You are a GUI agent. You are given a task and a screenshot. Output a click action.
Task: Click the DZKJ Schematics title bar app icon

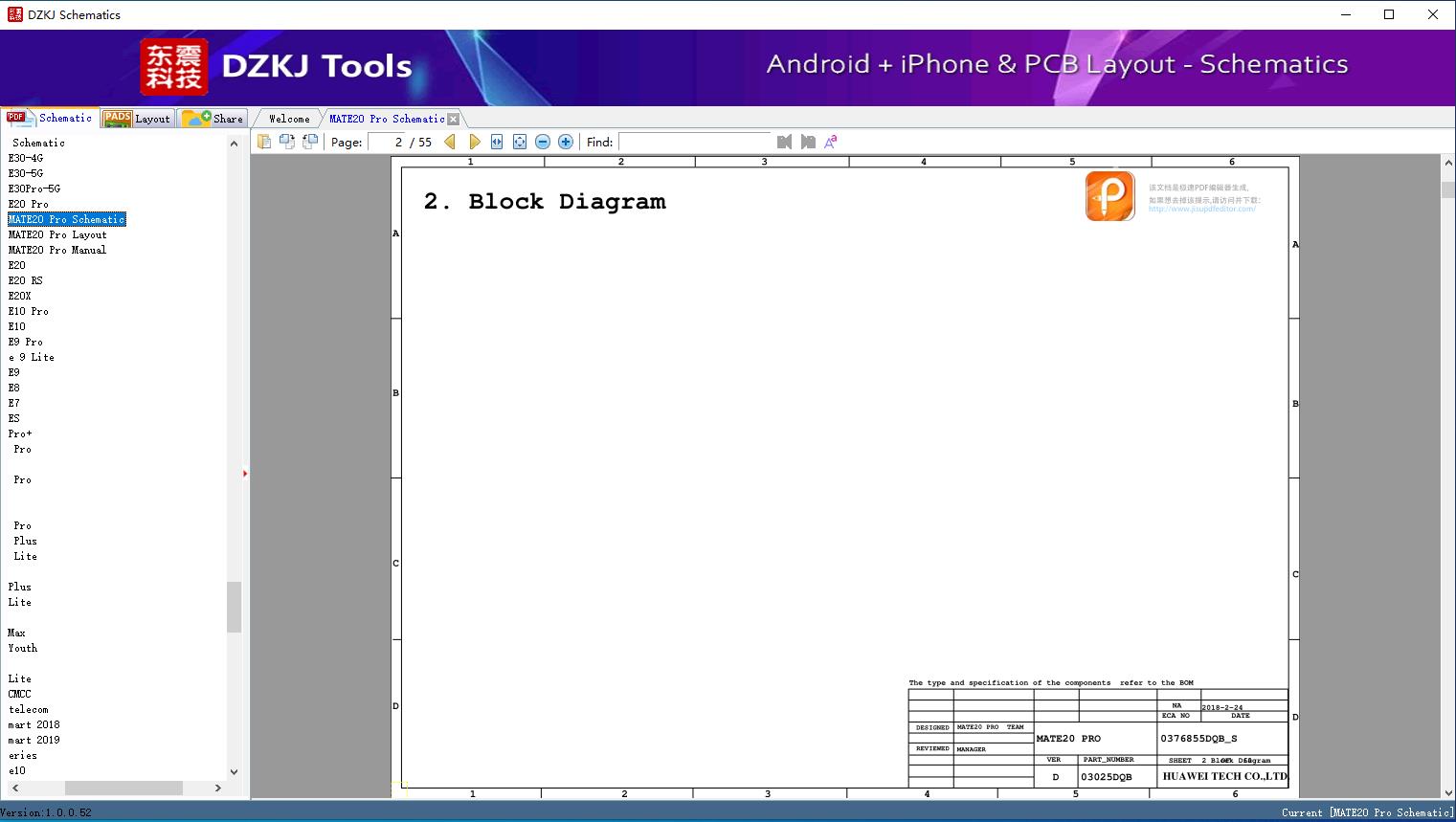[14, 14]
